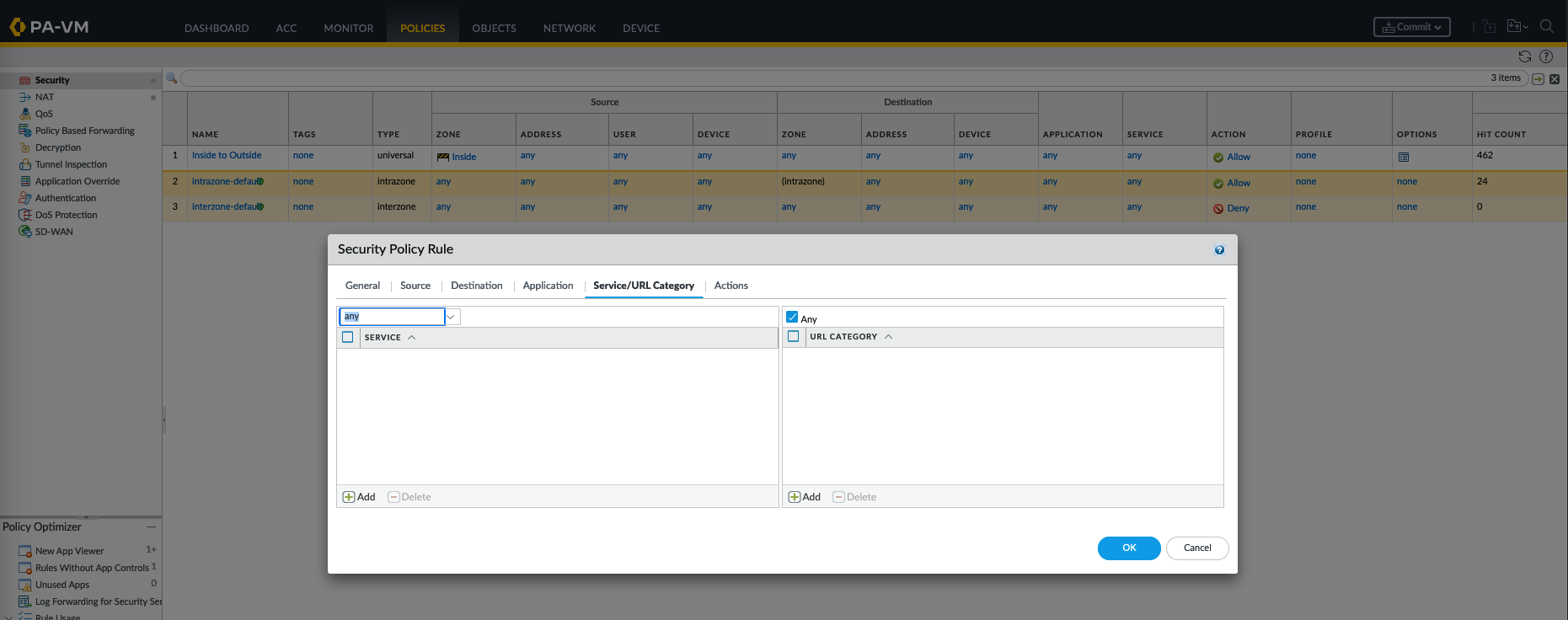Open Decryption policies in the sidebar

click(x=58, y=147)
